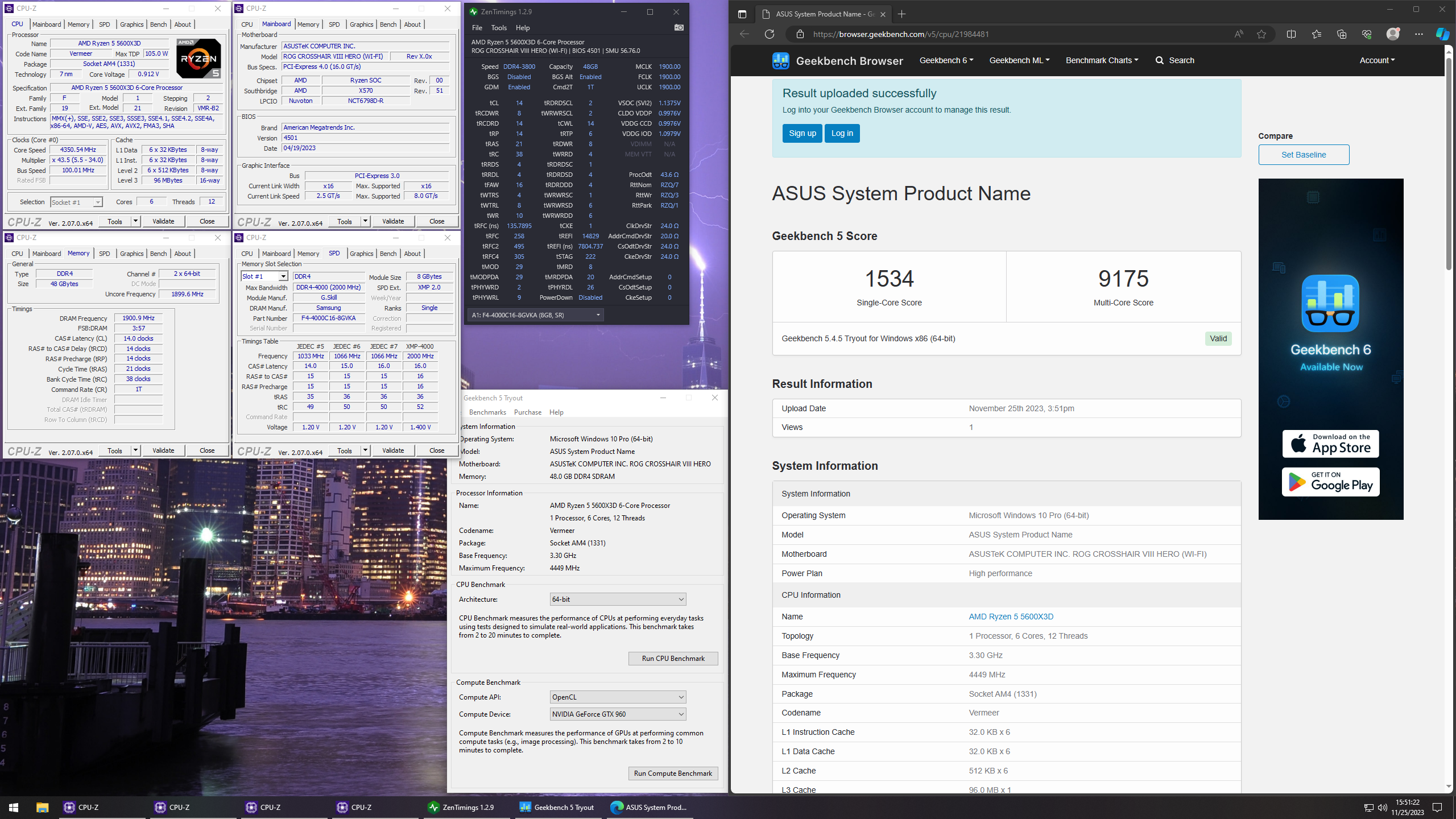Click the taskbar clock showing 15:51:22
This screenshot has width=1456, height=819.
pos(1407,807)
